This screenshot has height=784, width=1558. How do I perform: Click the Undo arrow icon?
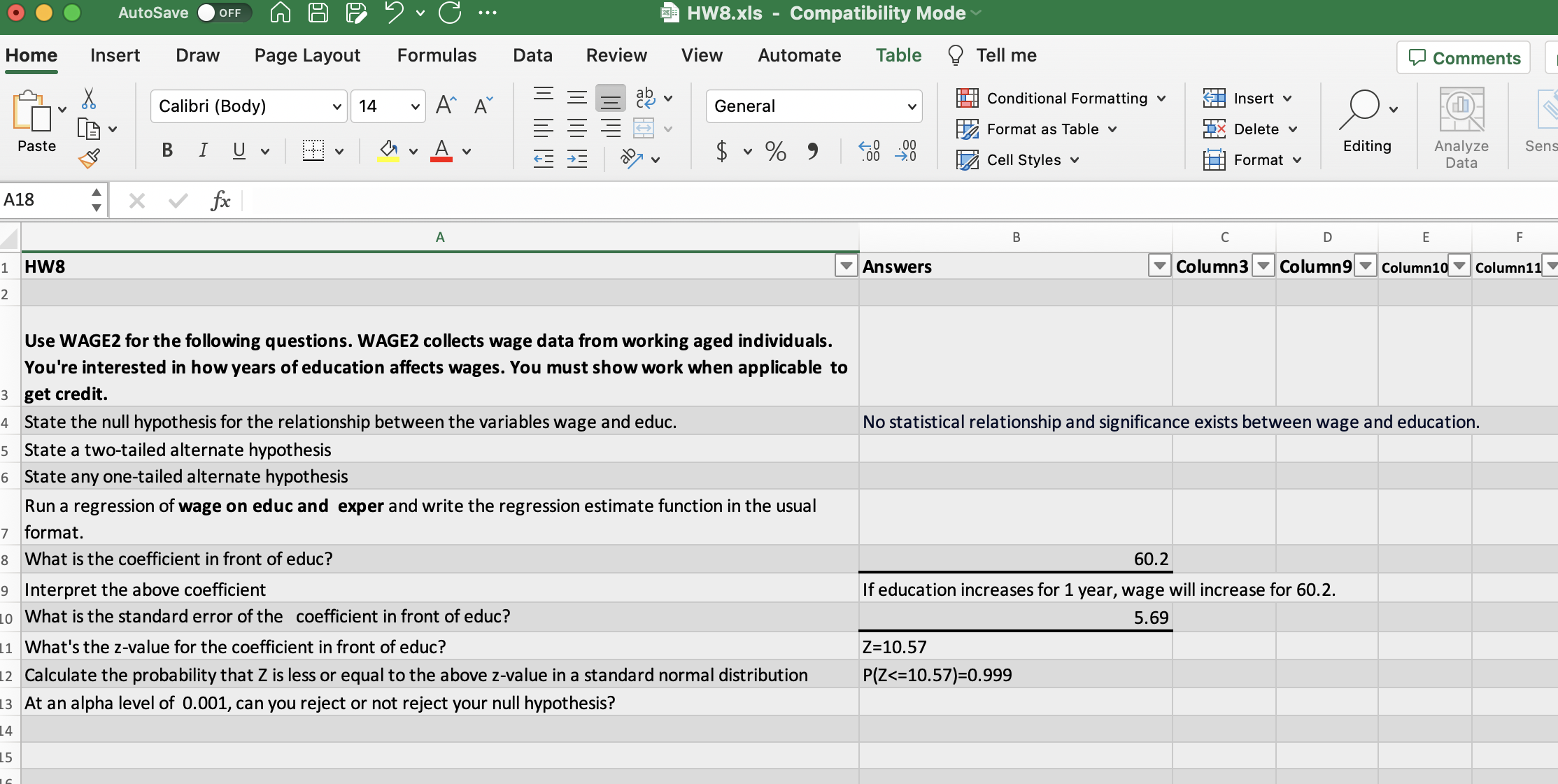(395, 13)
